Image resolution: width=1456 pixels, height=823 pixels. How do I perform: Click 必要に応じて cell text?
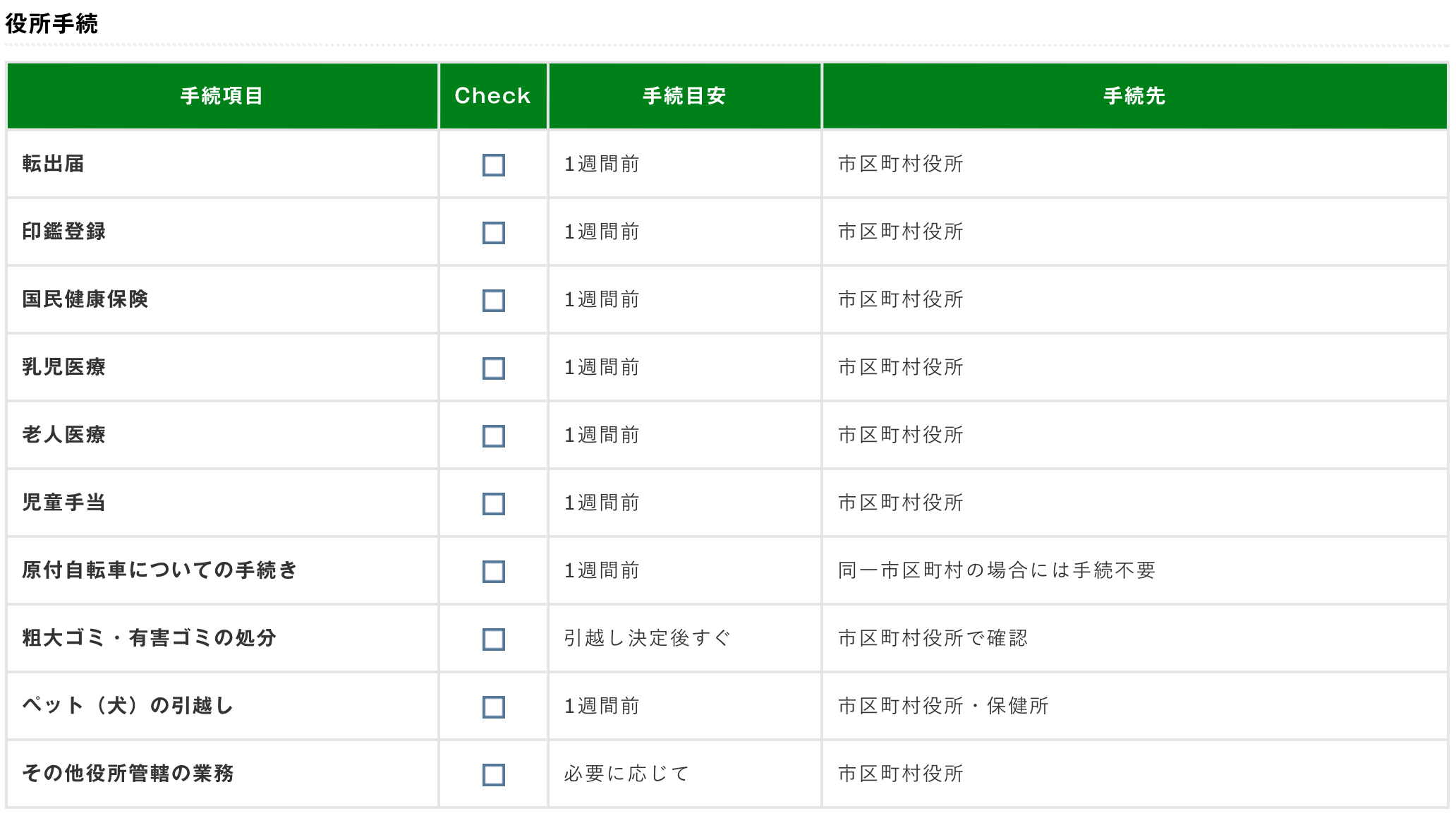click(626, 774)
